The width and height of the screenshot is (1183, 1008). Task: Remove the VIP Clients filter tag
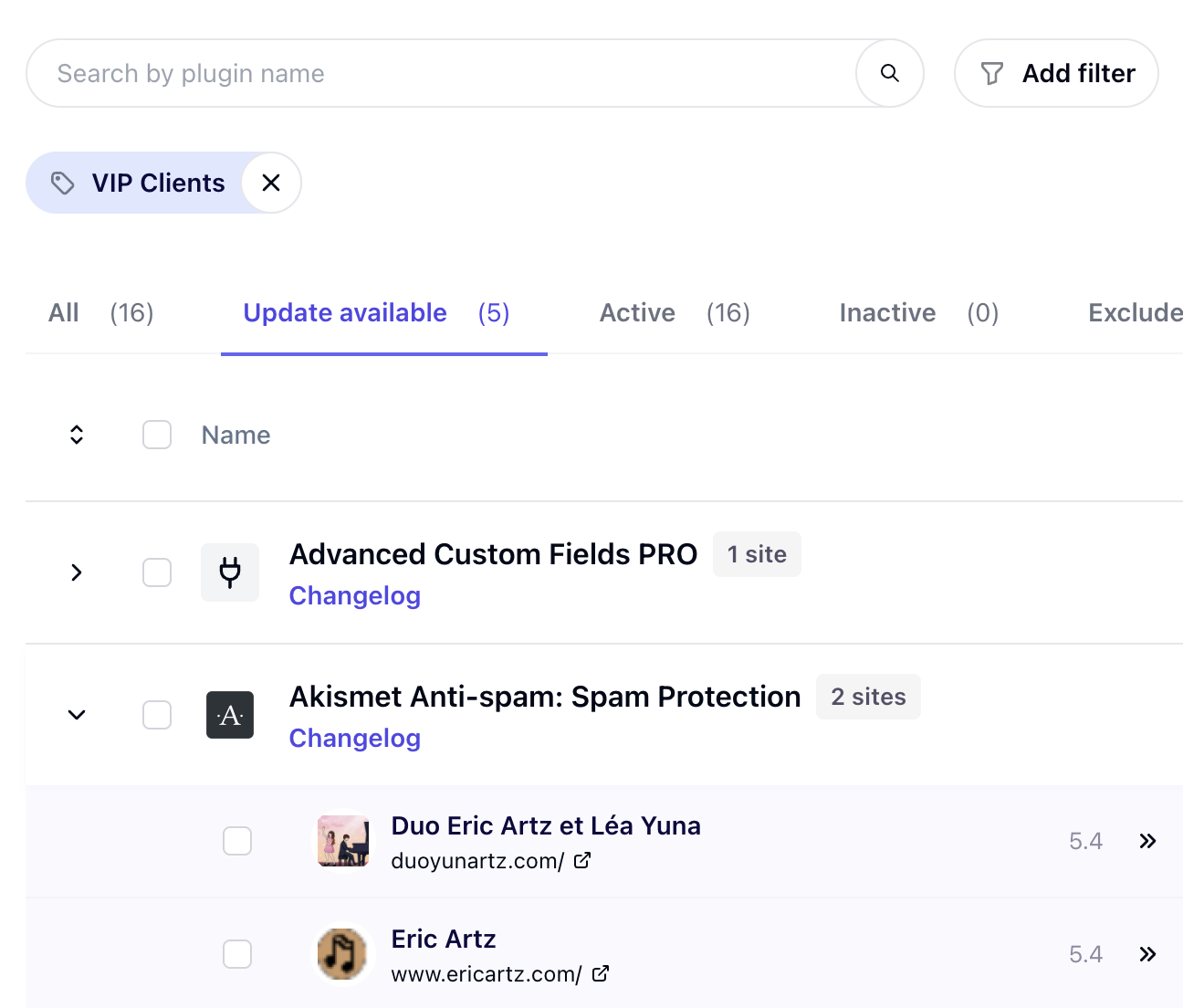[271, 183]
